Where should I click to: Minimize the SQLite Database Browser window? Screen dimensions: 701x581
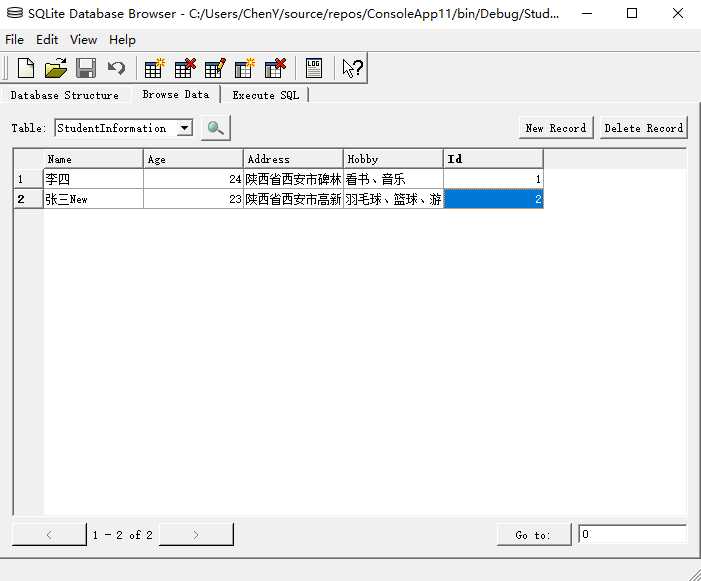tap(587, 13)
